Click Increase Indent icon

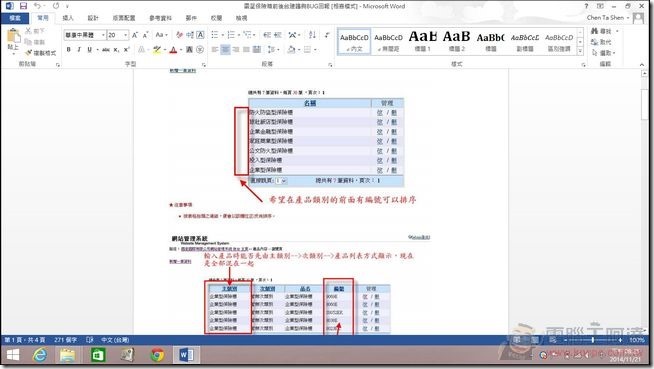click(x=278, y=35)
